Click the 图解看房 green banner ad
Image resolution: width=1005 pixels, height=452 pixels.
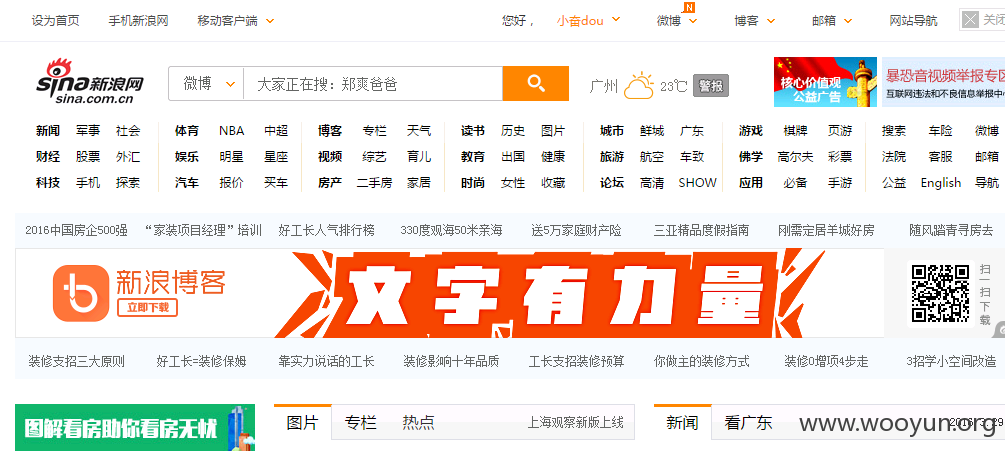135,427
